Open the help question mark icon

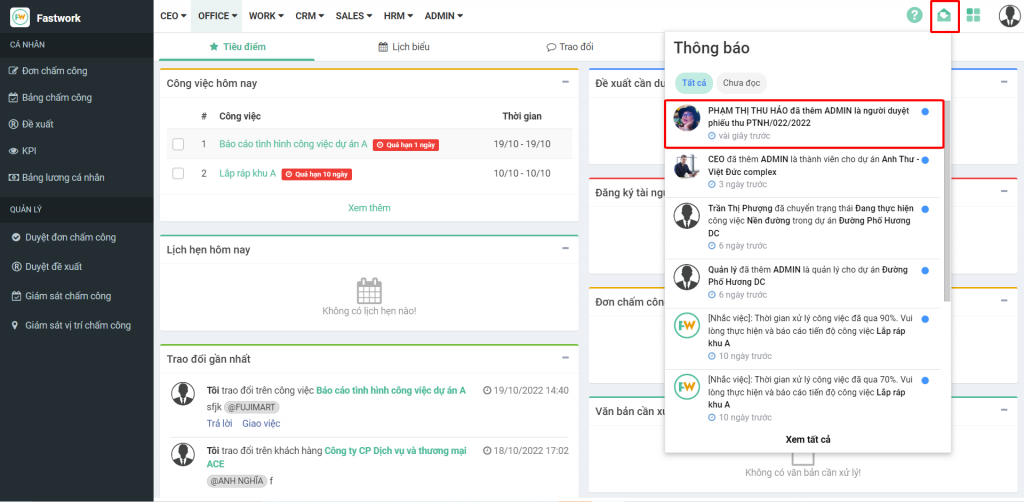pyautogui.click(x=914, y=15)
